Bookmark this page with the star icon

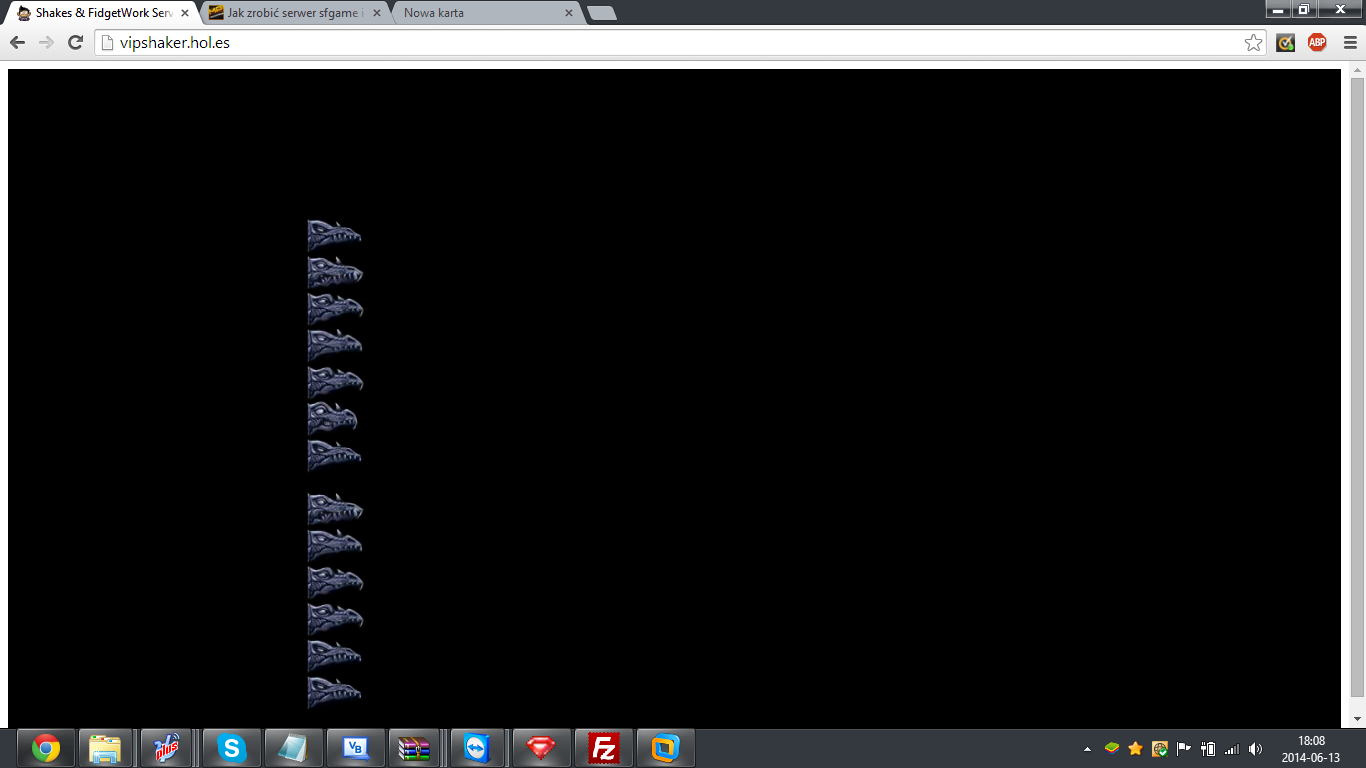pos(1253,43)
